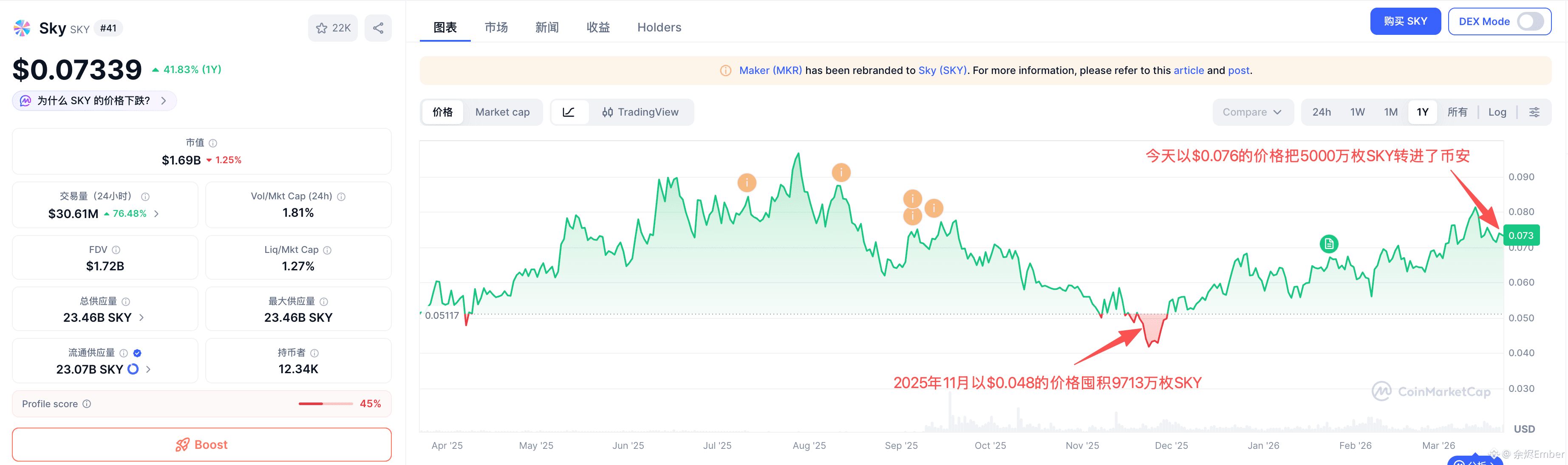Click the 购买 SKY button
1568x465 pixels.
pos(1405,21)
